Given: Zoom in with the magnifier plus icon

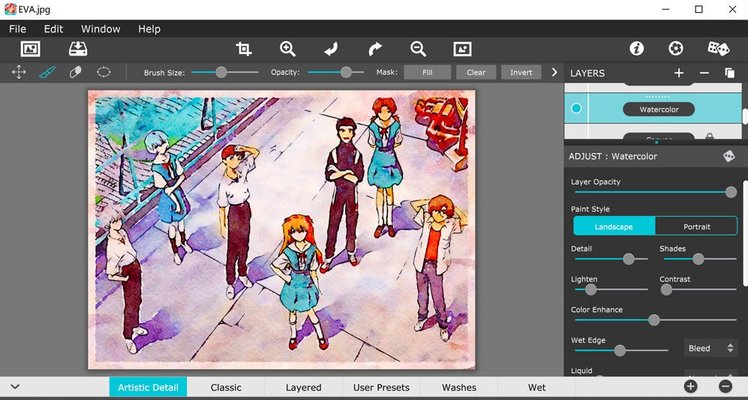Looking at the screenshot, I should pyautogui.click(x=288, y=49).
